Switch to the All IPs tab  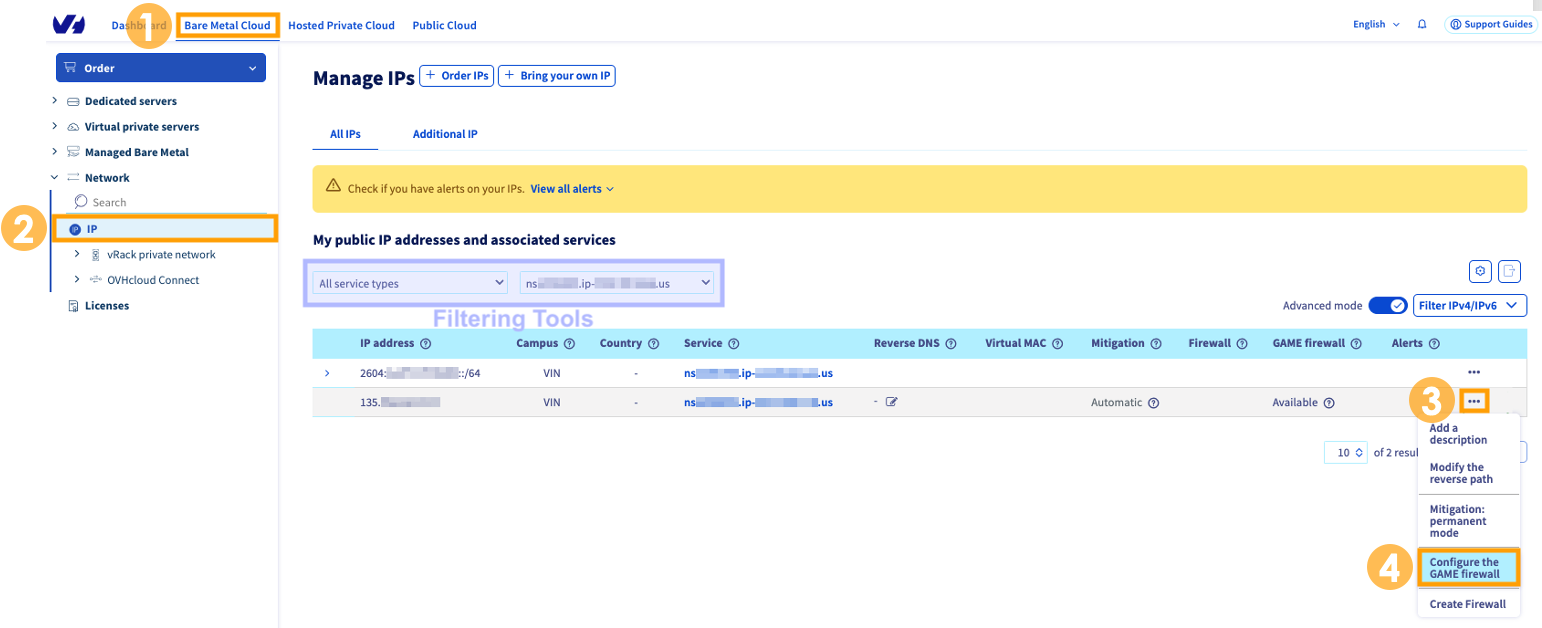(345, 134)
